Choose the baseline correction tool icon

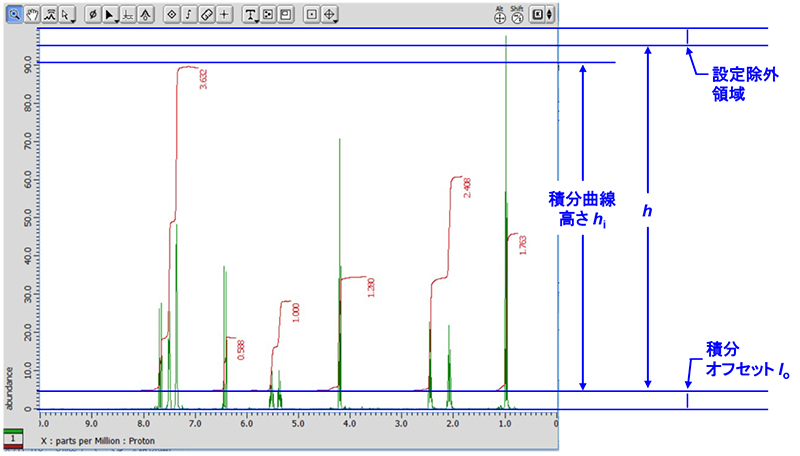point(129,15)
